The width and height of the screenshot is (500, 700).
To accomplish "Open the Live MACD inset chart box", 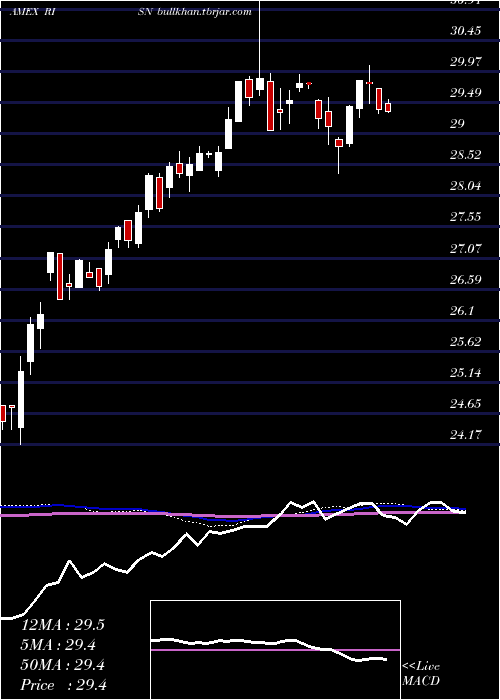I will click(275, 650).
